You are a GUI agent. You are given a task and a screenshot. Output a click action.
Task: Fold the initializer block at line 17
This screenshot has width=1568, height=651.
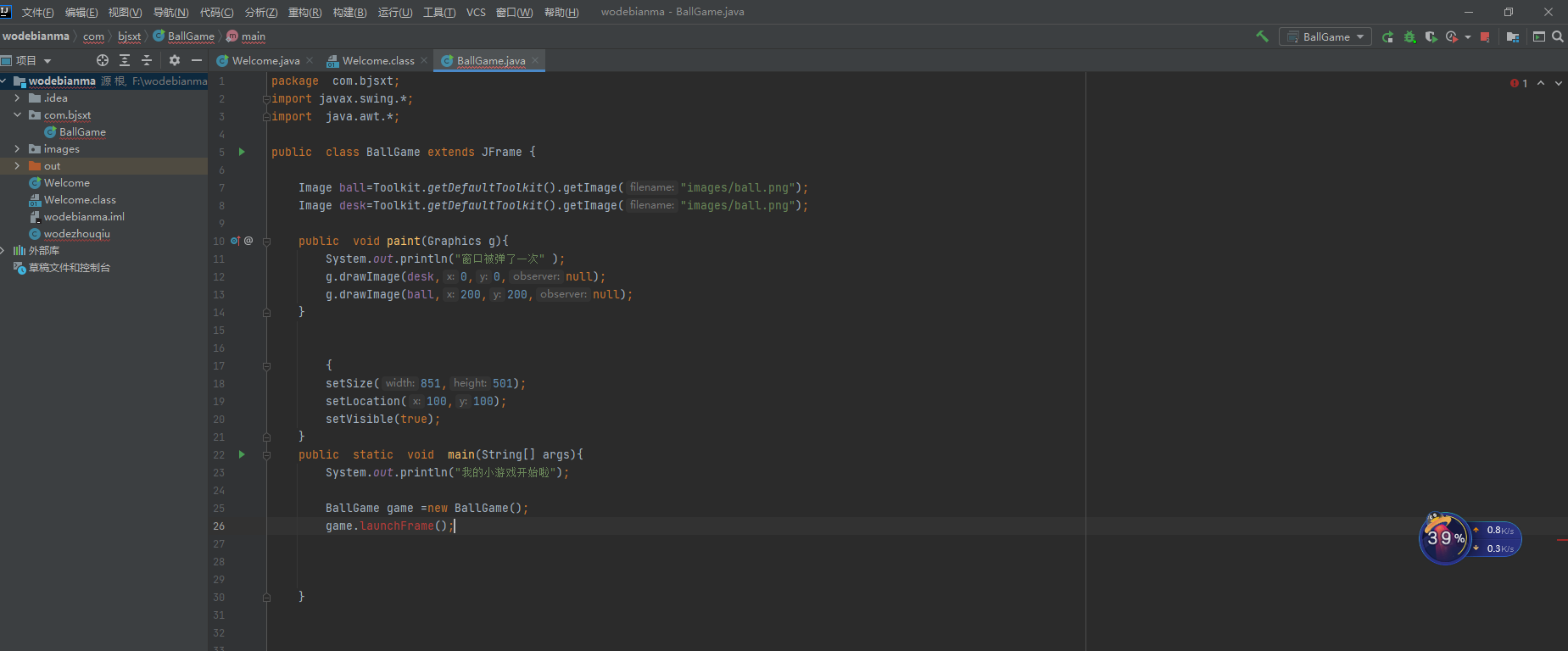[266, 365]
